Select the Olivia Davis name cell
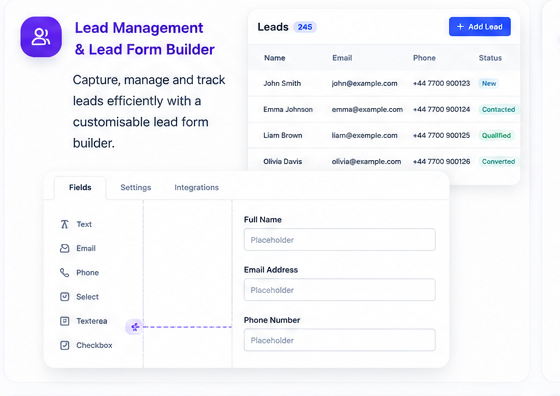Viewport: 560px width, 396px height. 282,161
